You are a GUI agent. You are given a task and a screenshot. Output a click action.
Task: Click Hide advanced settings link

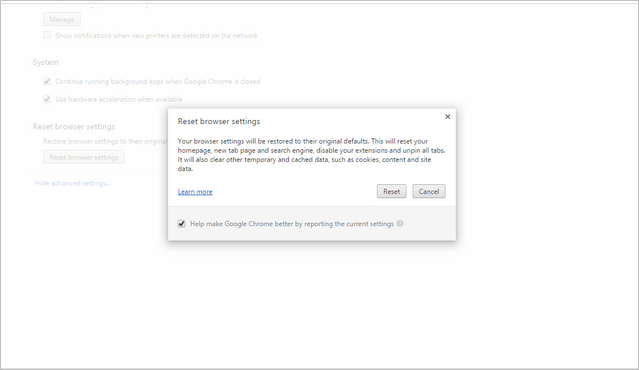[73, 183]
